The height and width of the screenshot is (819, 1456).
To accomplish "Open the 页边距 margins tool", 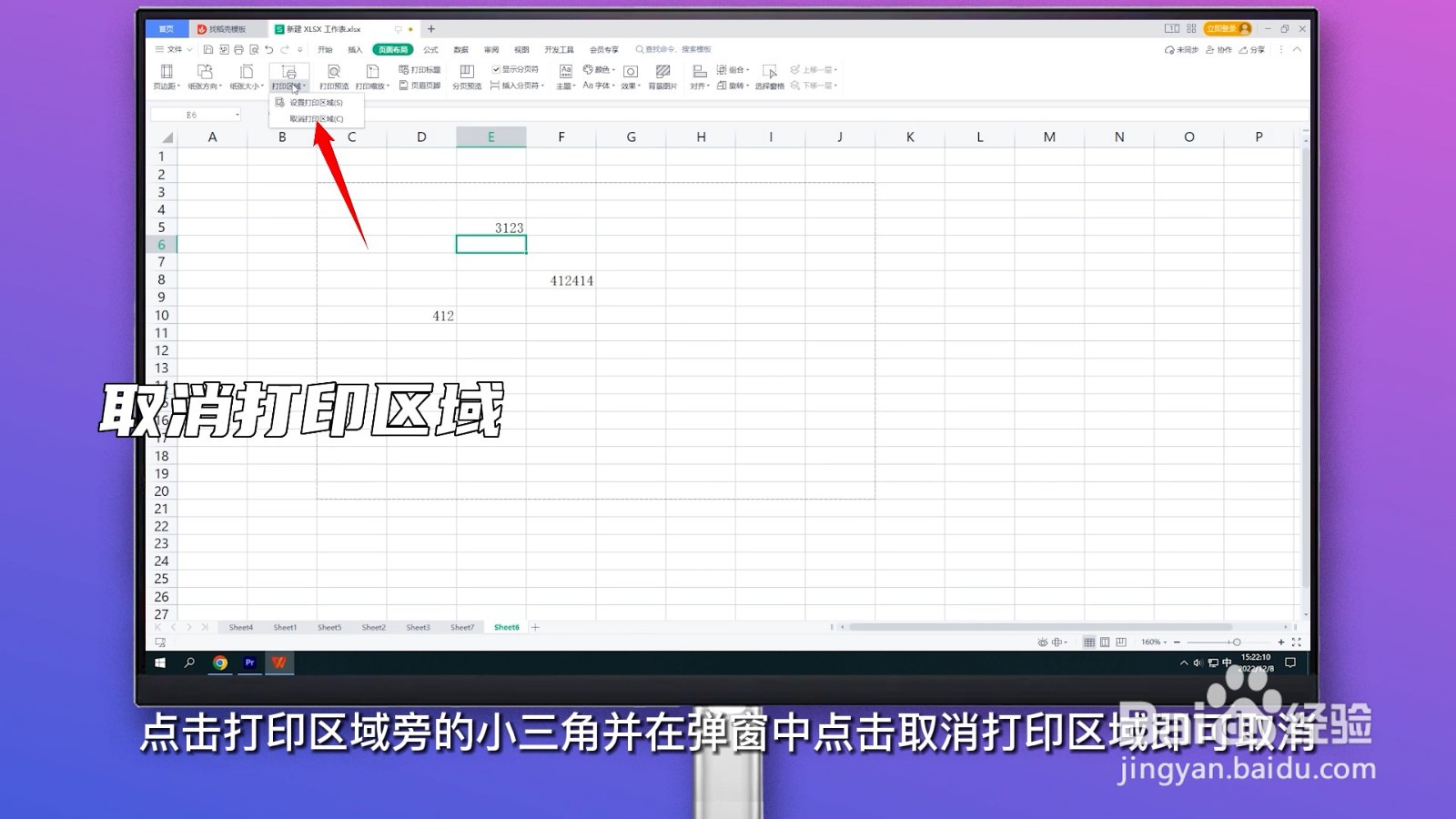I will coord(167,76).
